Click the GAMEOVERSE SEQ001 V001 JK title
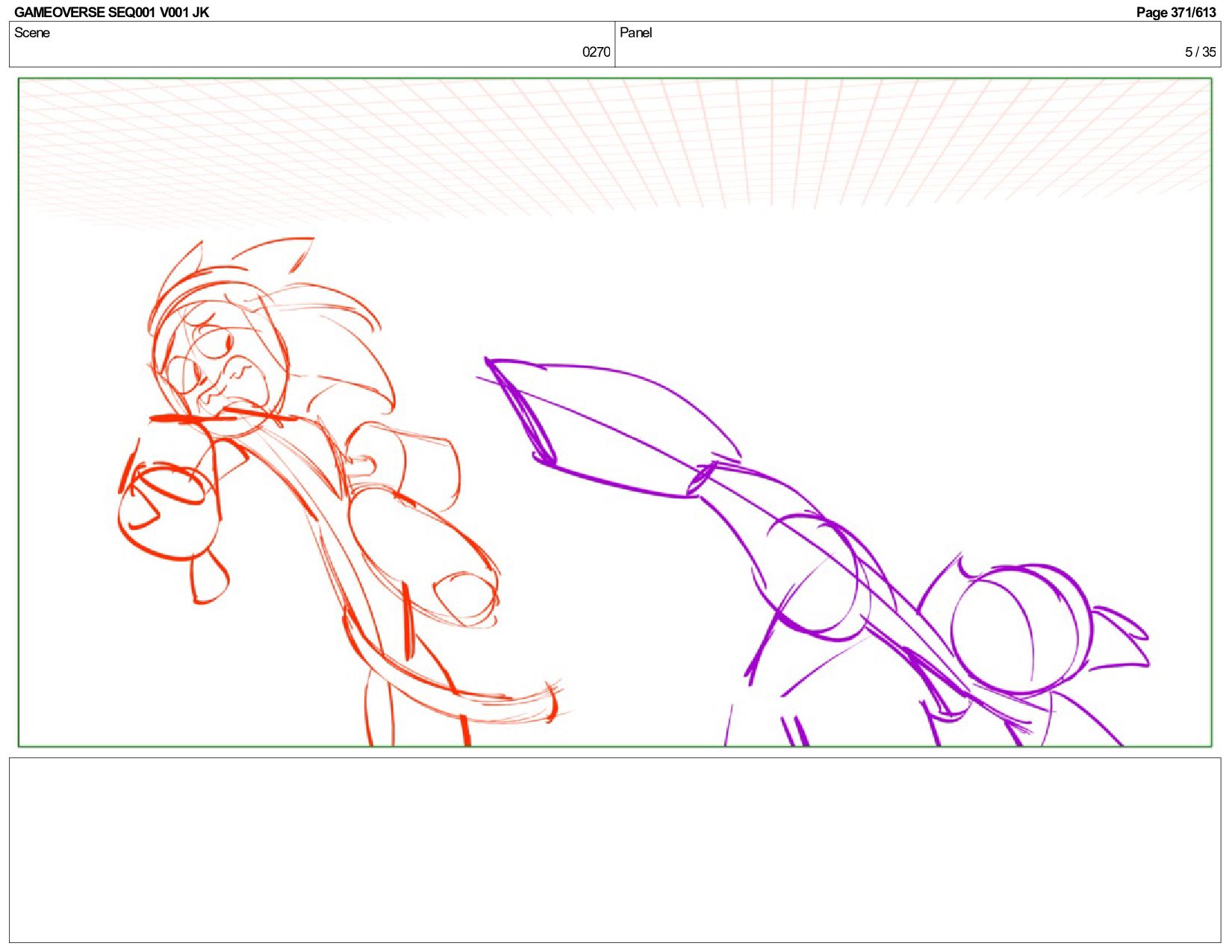Image resolution: width=1232 pixels, height=952 pixels. click(111, 12)
